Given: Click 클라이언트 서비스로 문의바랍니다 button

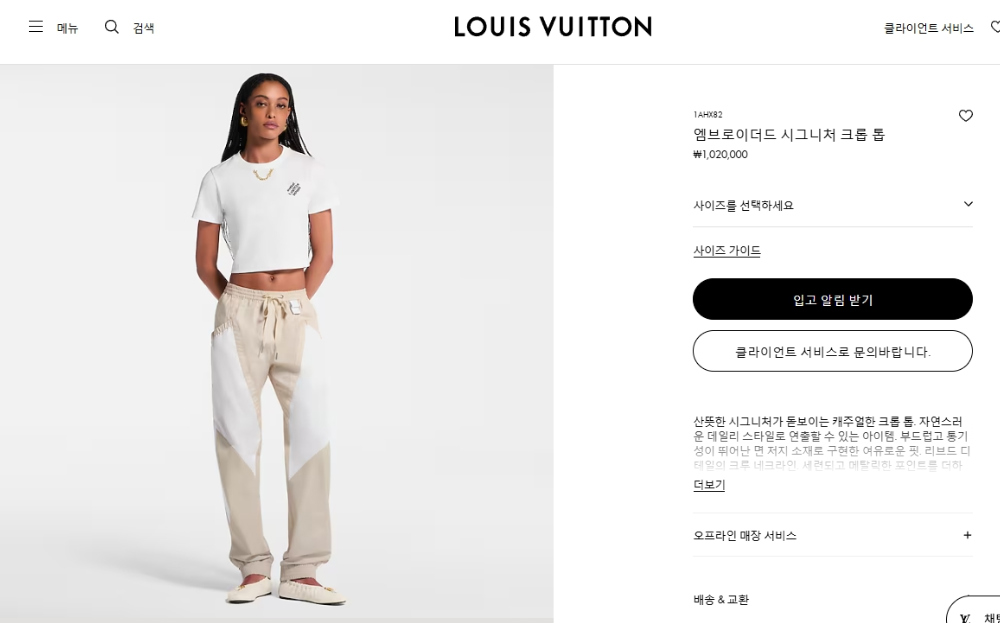Looking at the screenshot, I should pos(832,351).
